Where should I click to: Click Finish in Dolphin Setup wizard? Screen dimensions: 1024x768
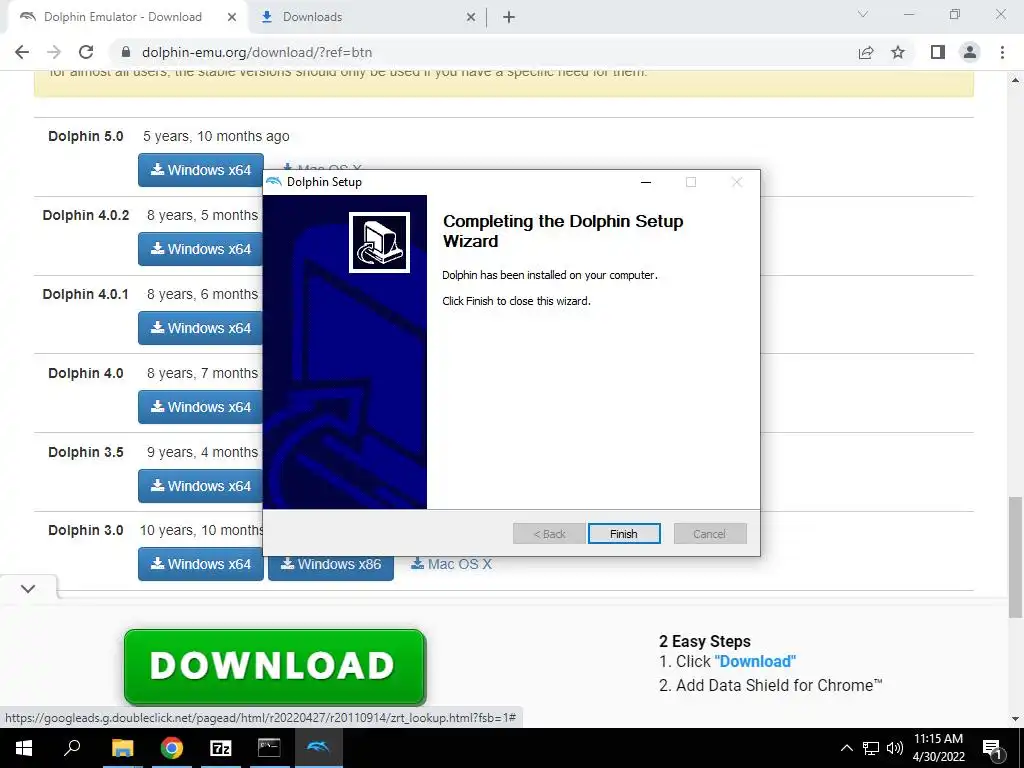[x=624, y=534]
